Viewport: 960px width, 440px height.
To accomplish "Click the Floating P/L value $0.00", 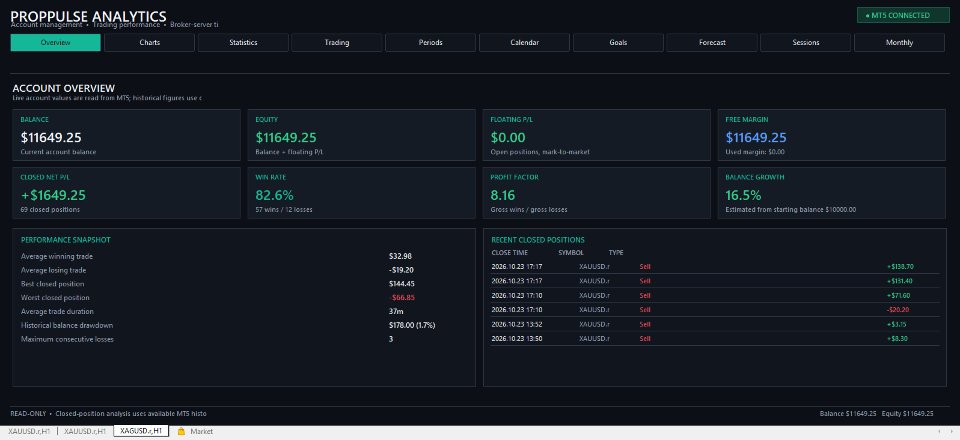I will click(508, 138).
